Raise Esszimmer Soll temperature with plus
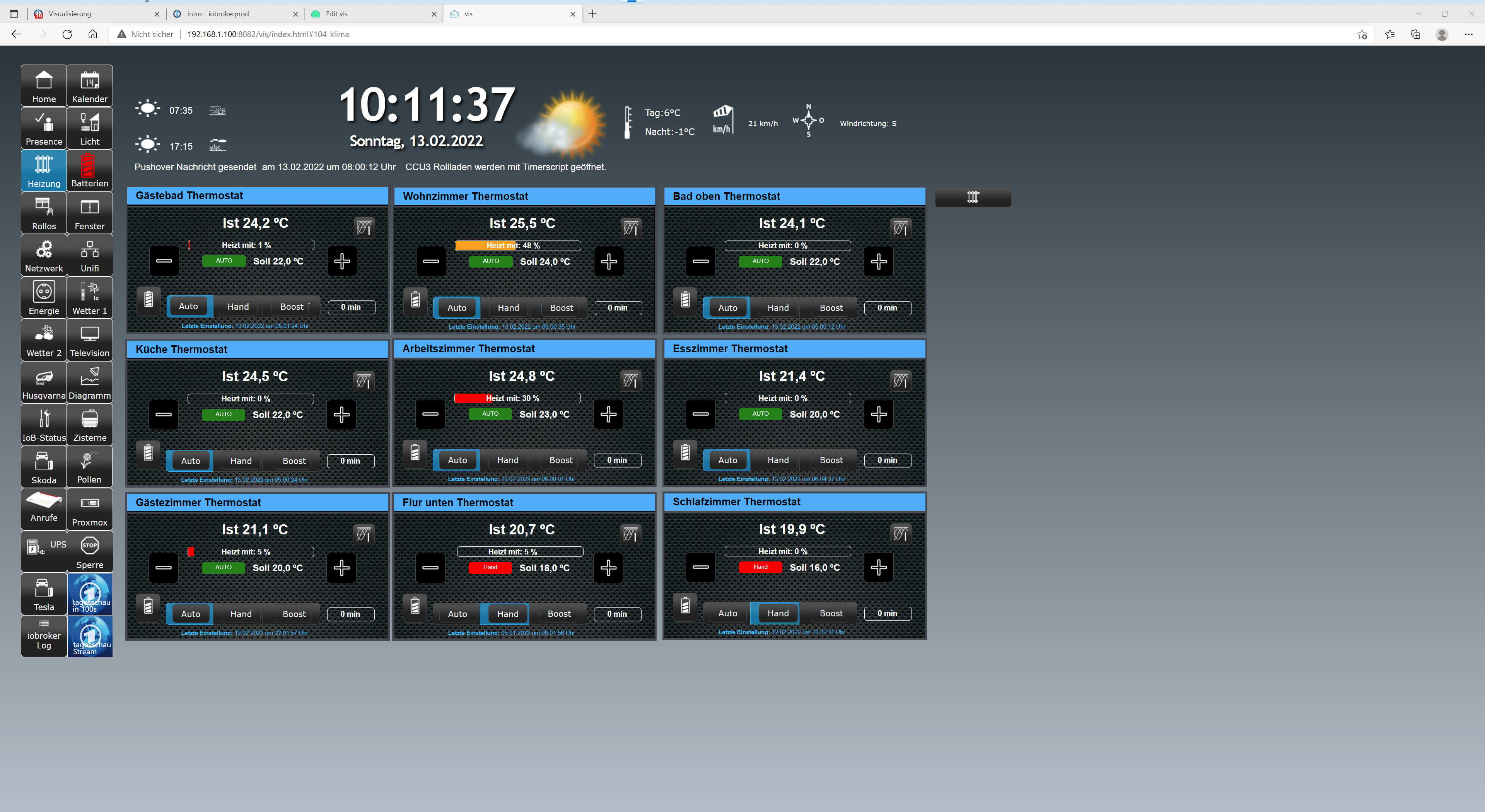 [x=878, y=415]
